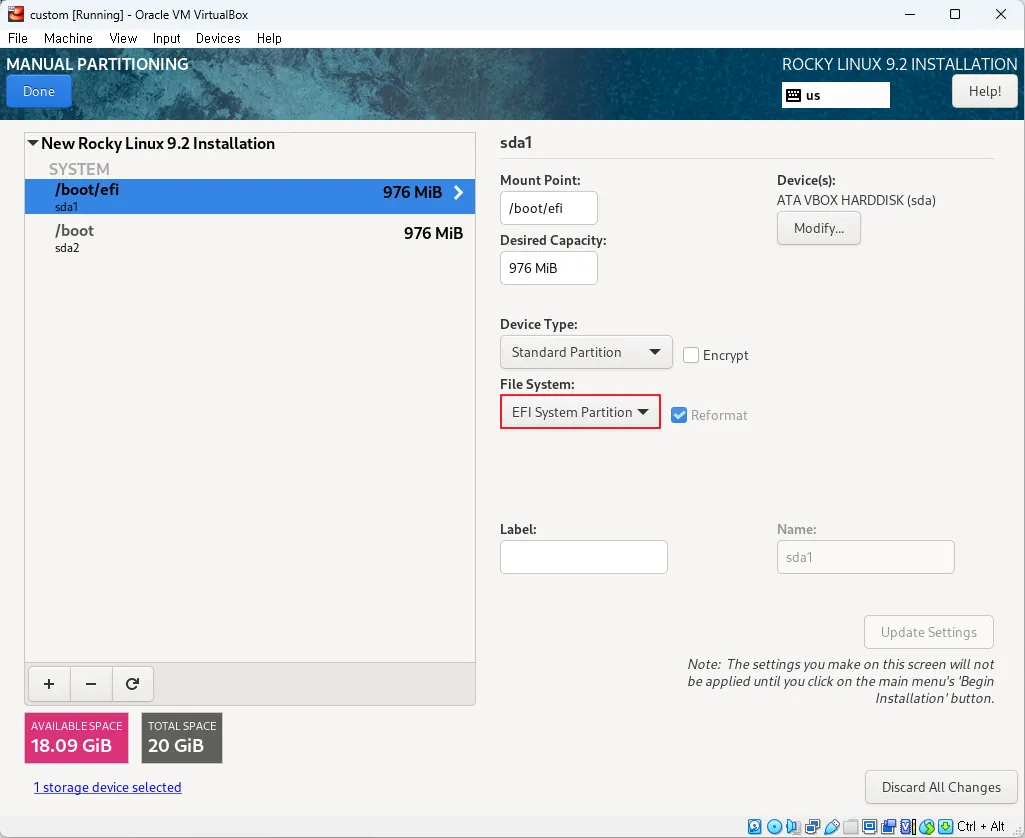Screen dimensions: 1025x838
Task: Select the /boot/efi sda1 partition row
Action: pos(250,196)
